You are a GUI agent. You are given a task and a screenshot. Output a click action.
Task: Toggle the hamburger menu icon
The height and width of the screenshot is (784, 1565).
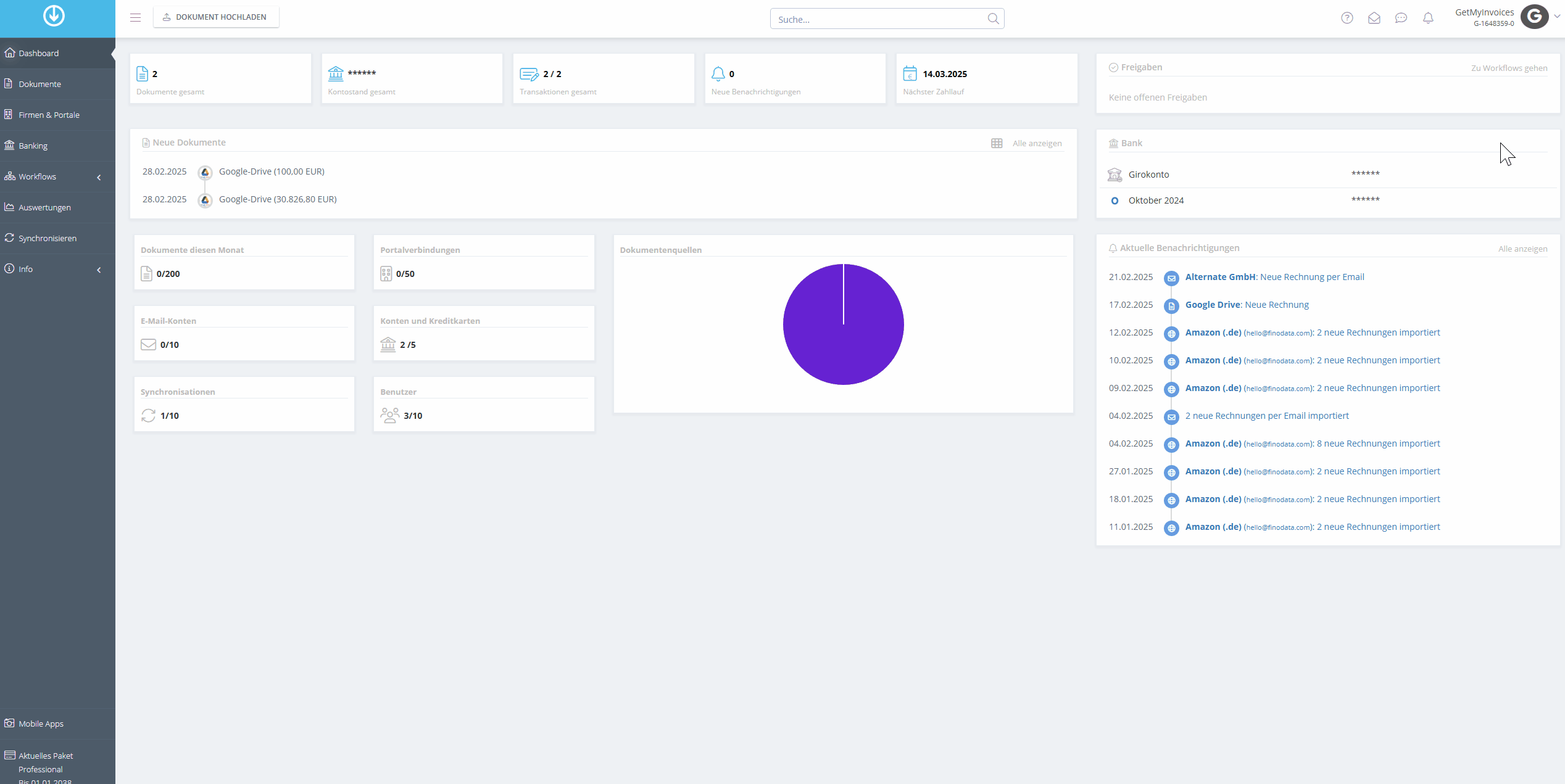136,17
